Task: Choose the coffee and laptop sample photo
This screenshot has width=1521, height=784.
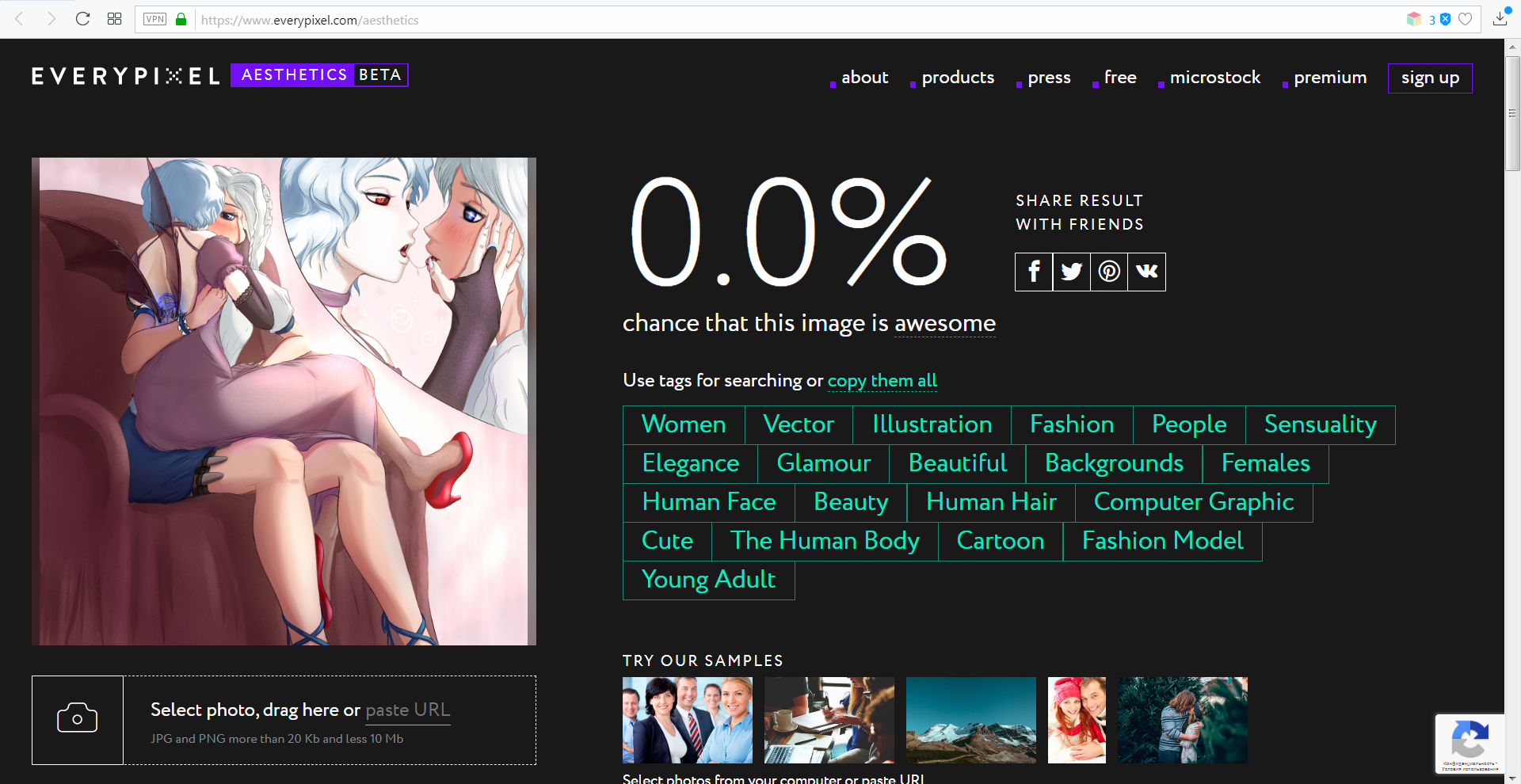Action: [x=829, y=720]
